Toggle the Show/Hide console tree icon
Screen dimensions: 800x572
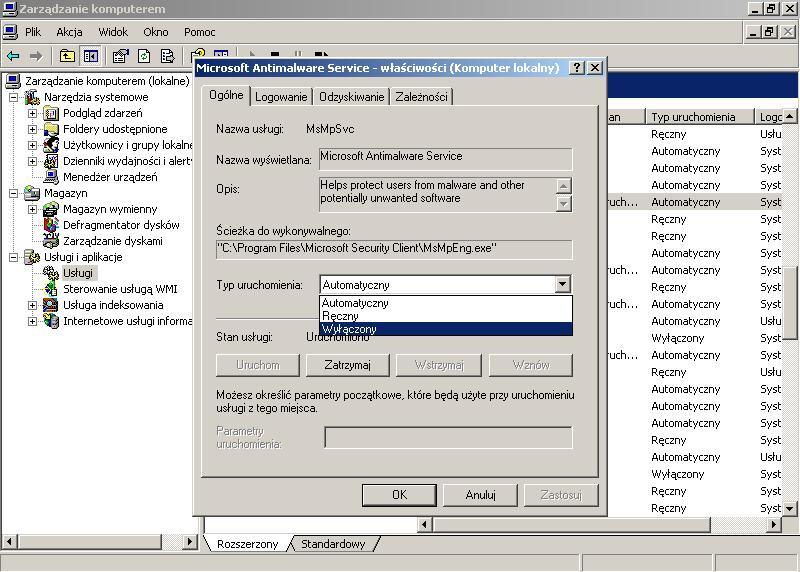(x=91, y=56)
